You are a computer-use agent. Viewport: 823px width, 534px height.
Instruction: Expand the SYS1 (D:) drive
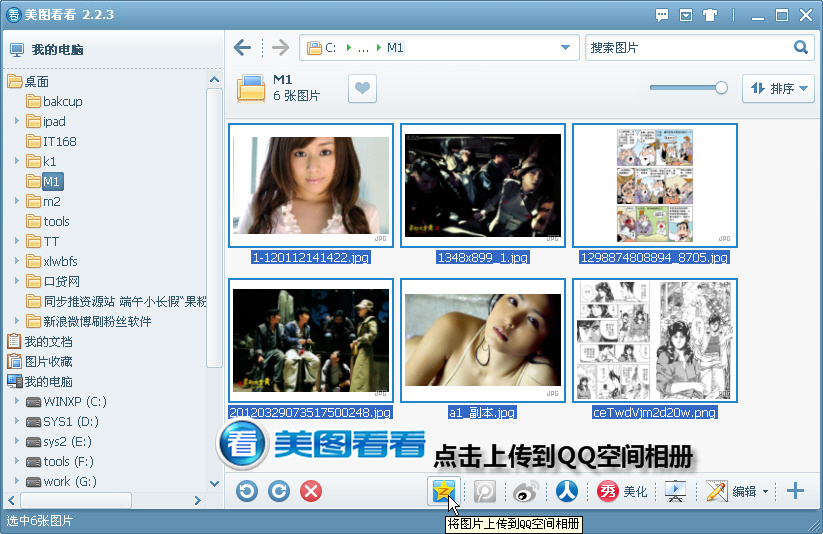point(16,421)
